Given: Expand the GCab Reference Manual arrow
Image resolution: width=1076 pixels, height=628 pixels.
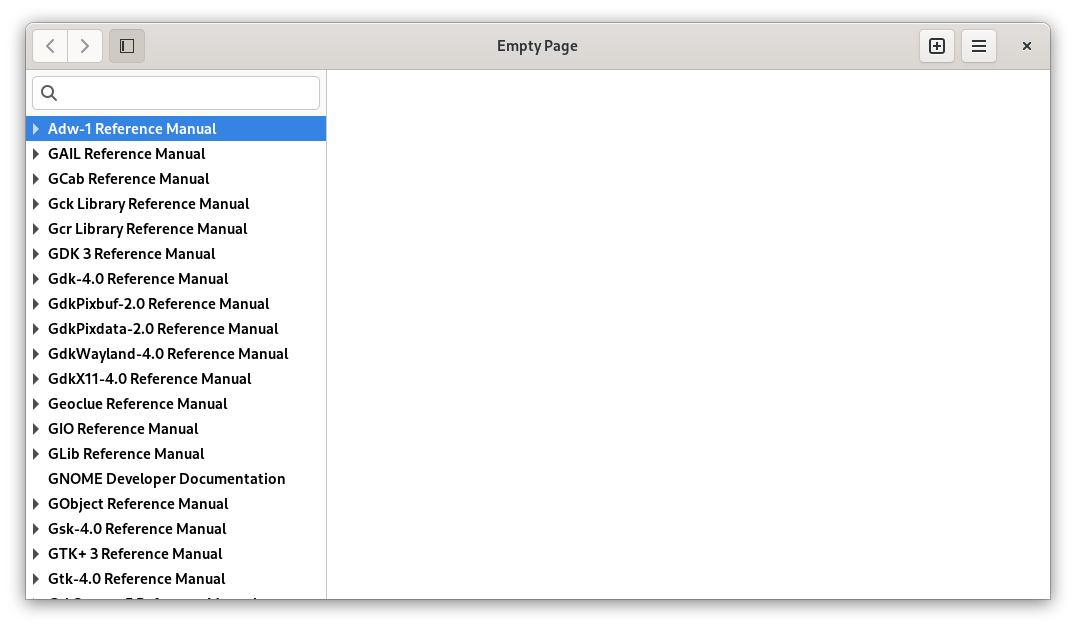Looking at the screenshot, I should pyautogui.click(x=36, y=179).
